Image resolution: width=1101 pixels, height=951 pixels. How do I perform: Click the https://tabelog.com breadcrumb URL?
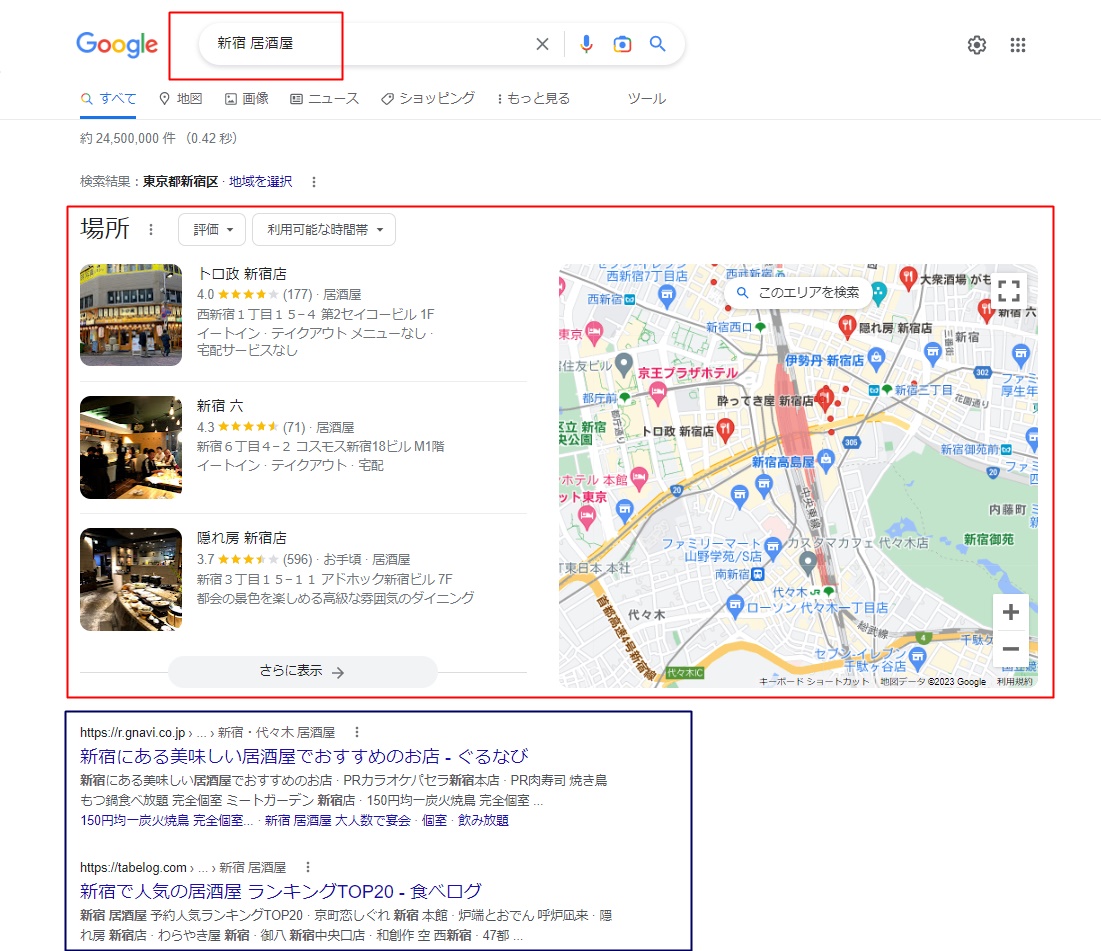coord(133,867)
